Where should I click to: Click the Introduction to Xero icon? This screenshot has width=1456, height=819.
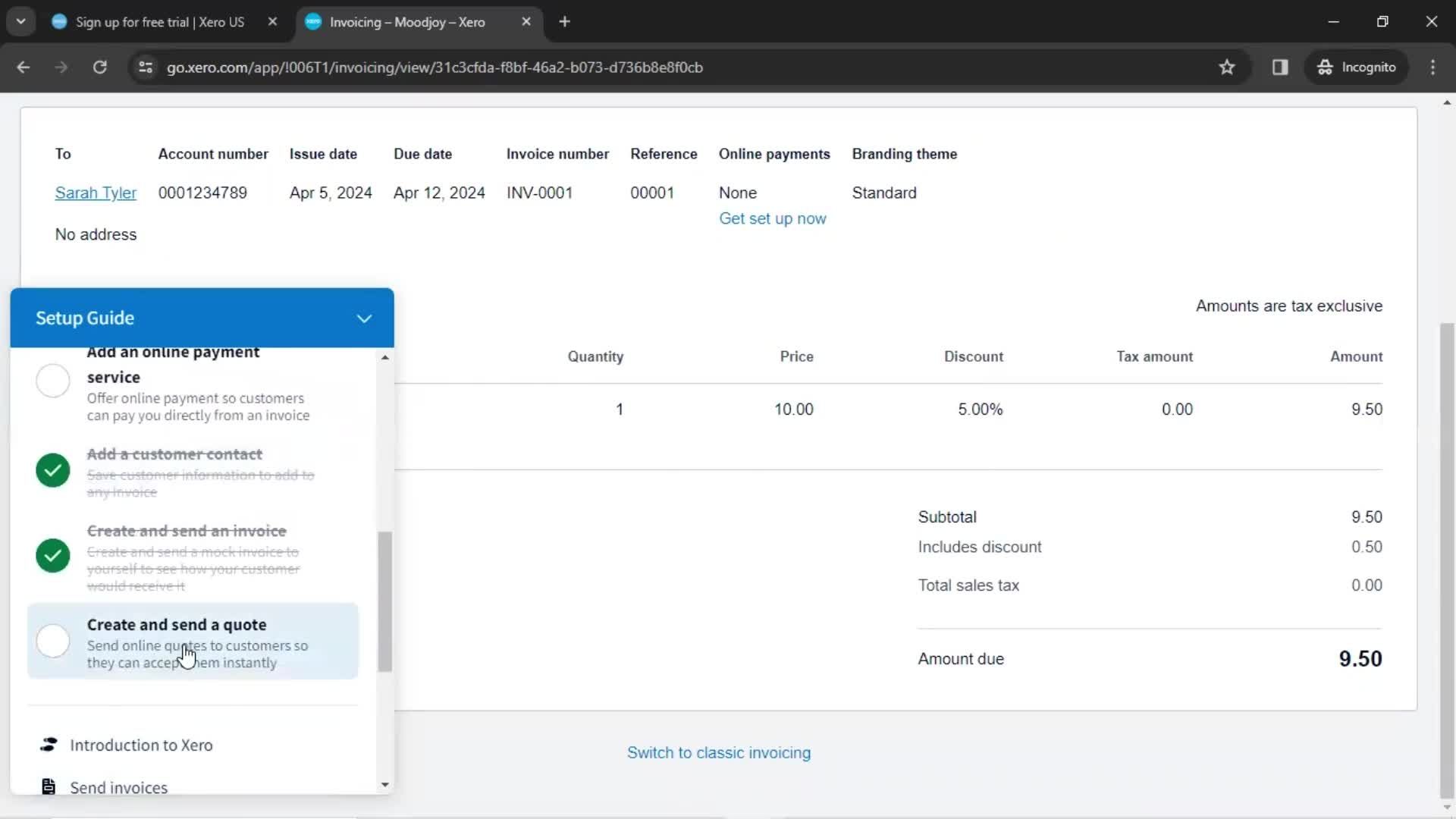pos(49,745)
